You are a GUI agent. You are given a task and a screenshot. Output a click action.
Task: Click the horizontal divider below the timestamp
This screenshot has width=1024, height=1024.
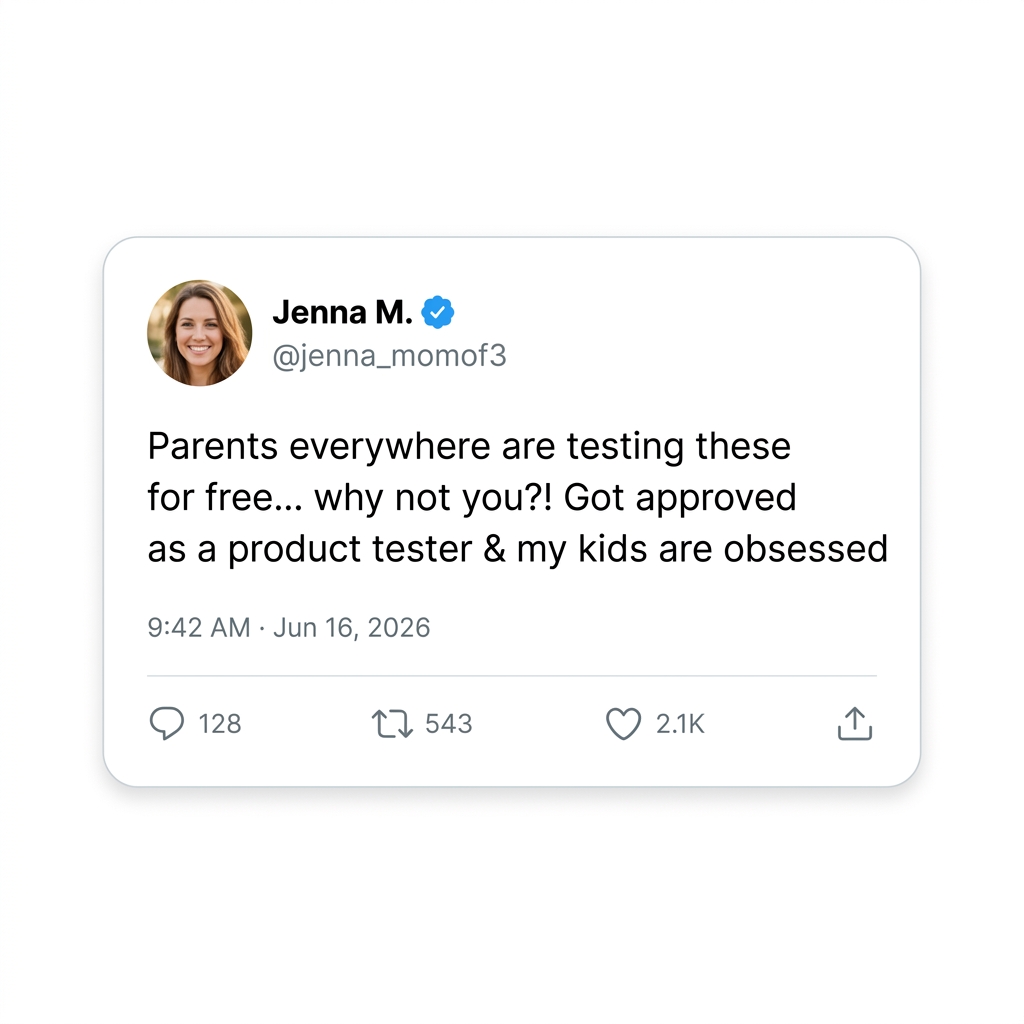(512, 676)
